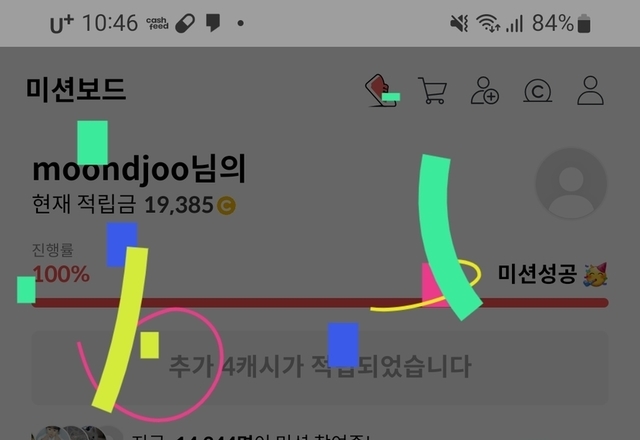Select the 미션보드 page title
The height and width of the screenshot is (440, 640).
pyautogui.click(x=76, y=89)
